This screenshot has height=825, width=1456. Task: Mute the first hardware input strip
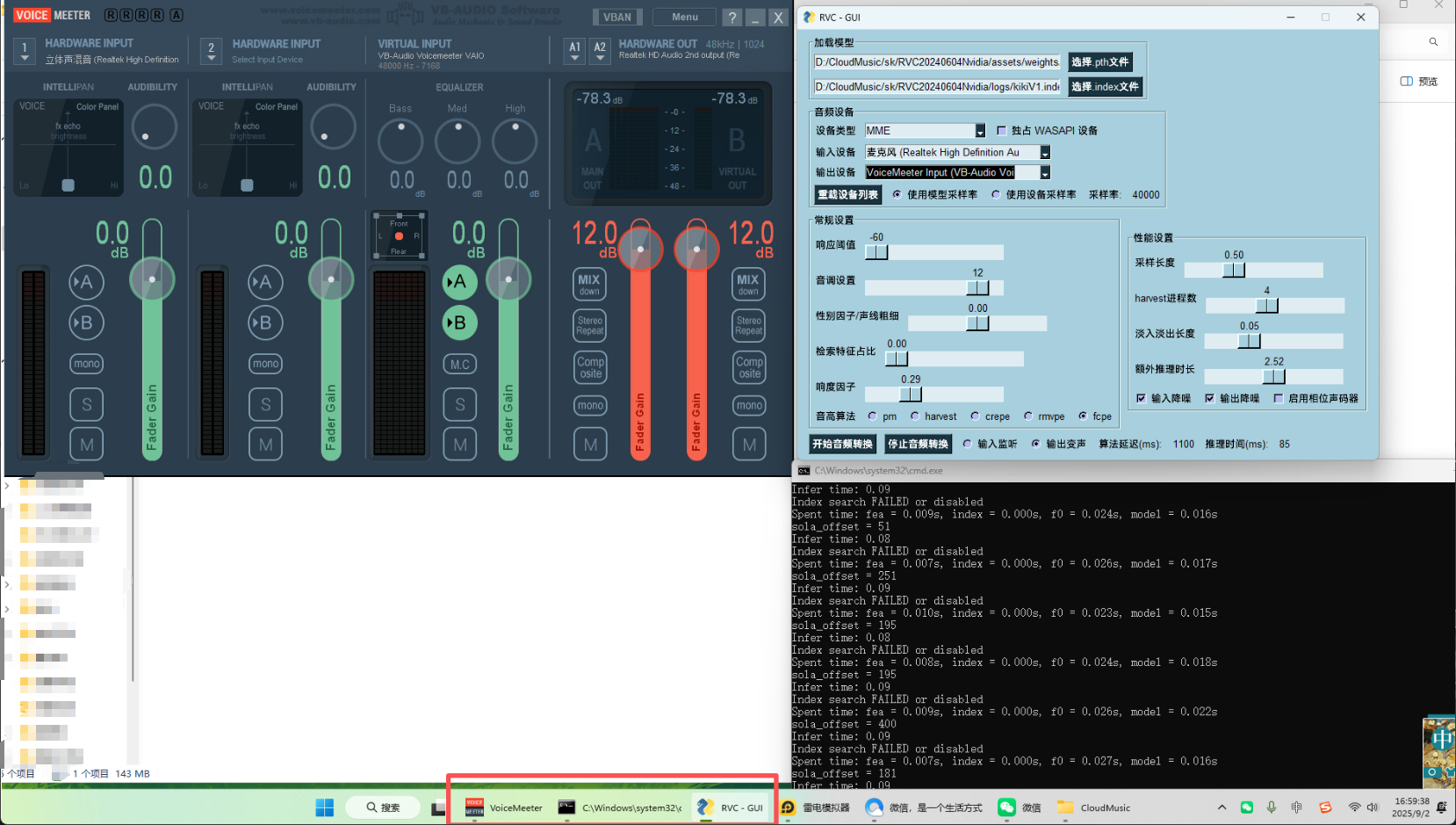click(86, 445)
